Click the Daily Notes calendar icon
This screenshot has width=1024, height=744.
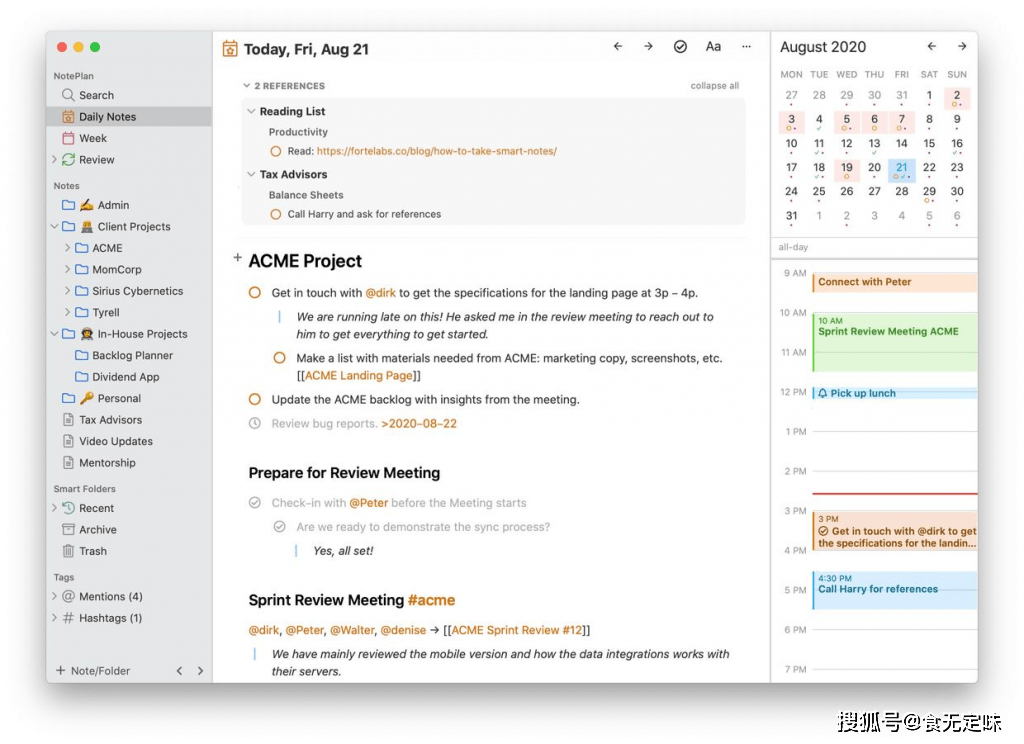click(x=68, y=117)
